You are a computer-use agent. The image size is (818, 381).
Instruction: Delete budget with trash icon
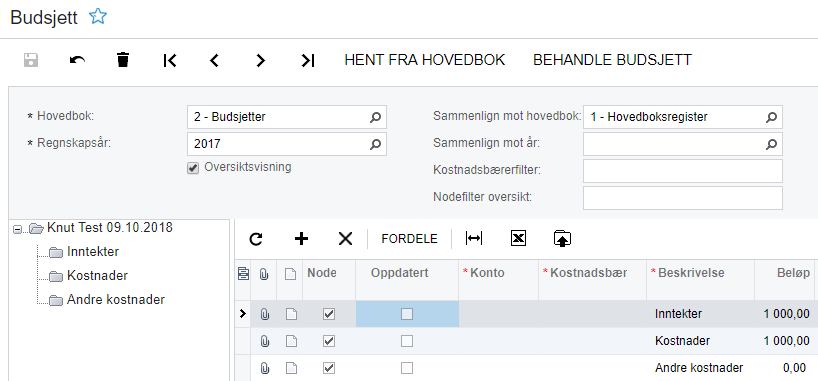click(x=123, y=60)
